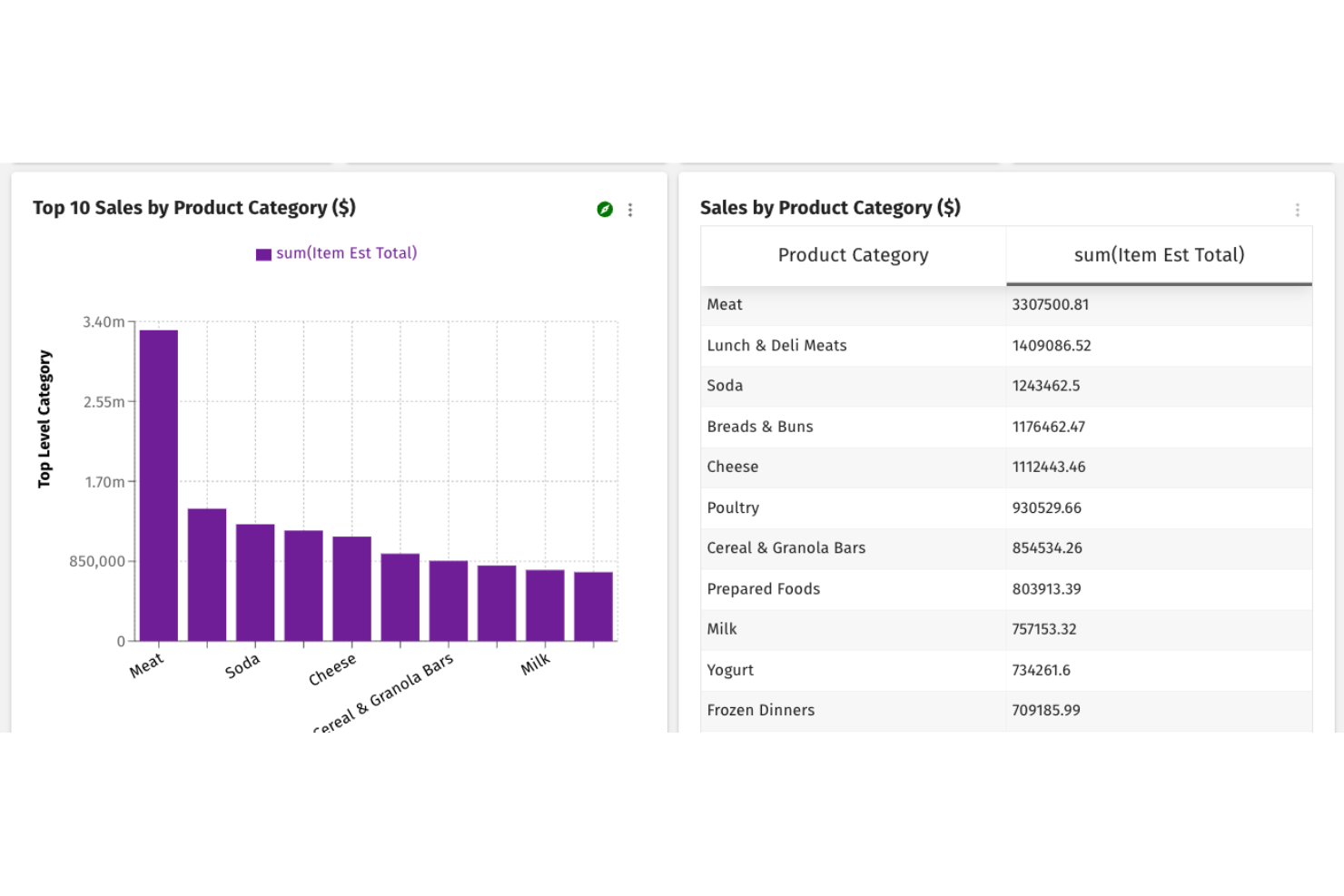Select the Poultry table cell
The image size is (1344, 896).
(853, 508)
